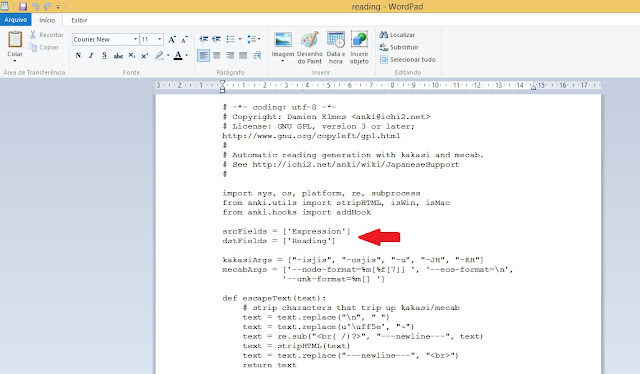Screen dimensions: 640x374
Task: Click Recortar scissors button
Action: pyautogui.click(x=47, y=35)
